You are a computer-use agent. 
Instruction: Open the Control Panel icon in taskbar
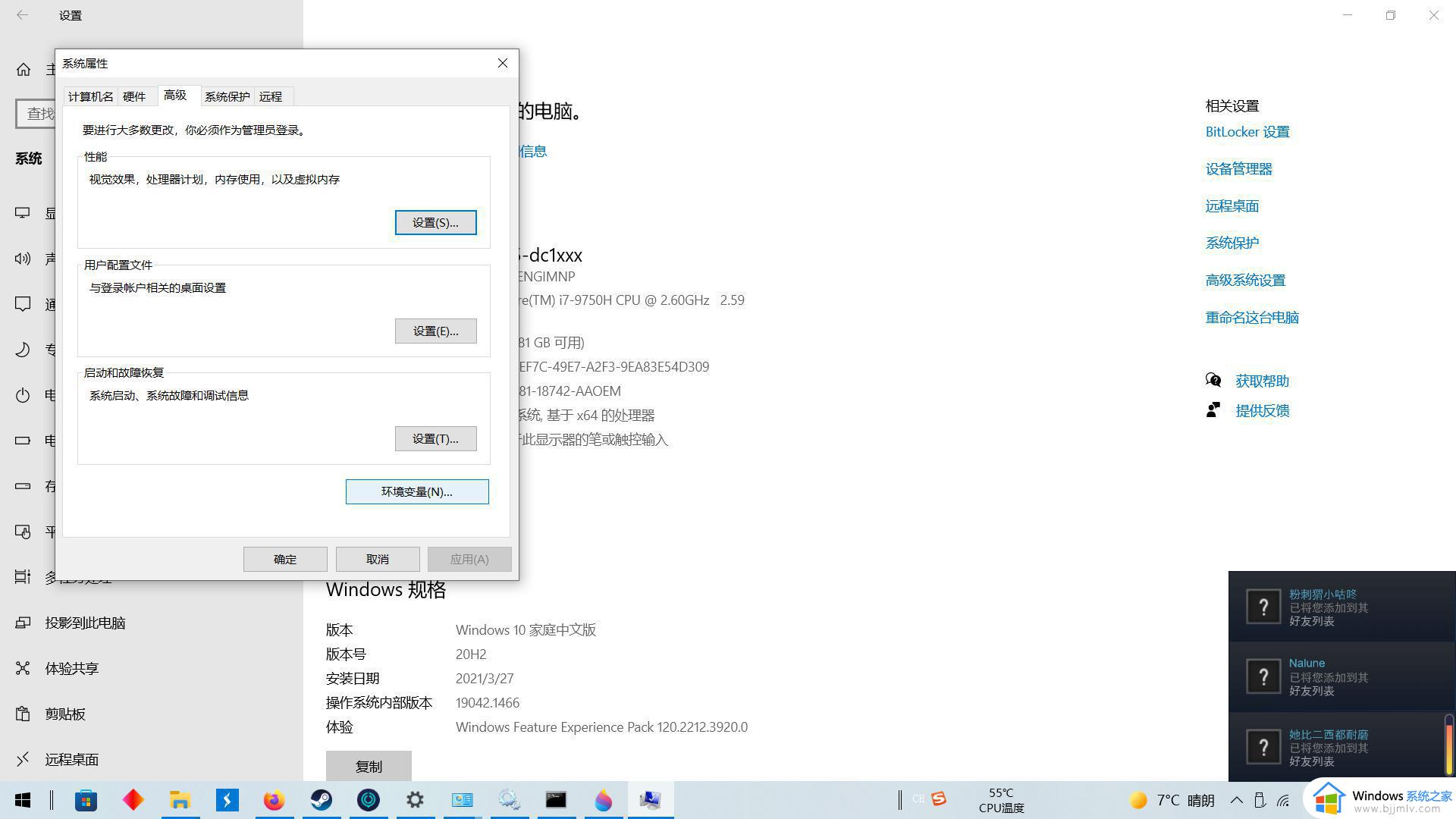point(462,800)
